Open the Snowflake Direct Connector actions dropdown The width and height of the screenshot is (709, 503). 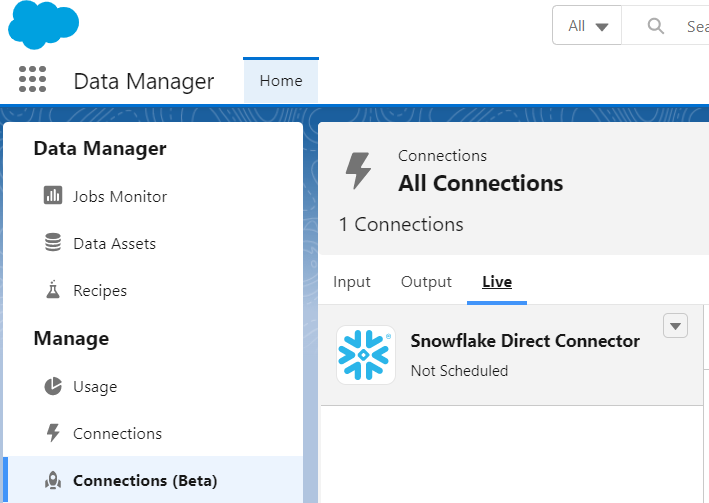(x=675, y=326)
